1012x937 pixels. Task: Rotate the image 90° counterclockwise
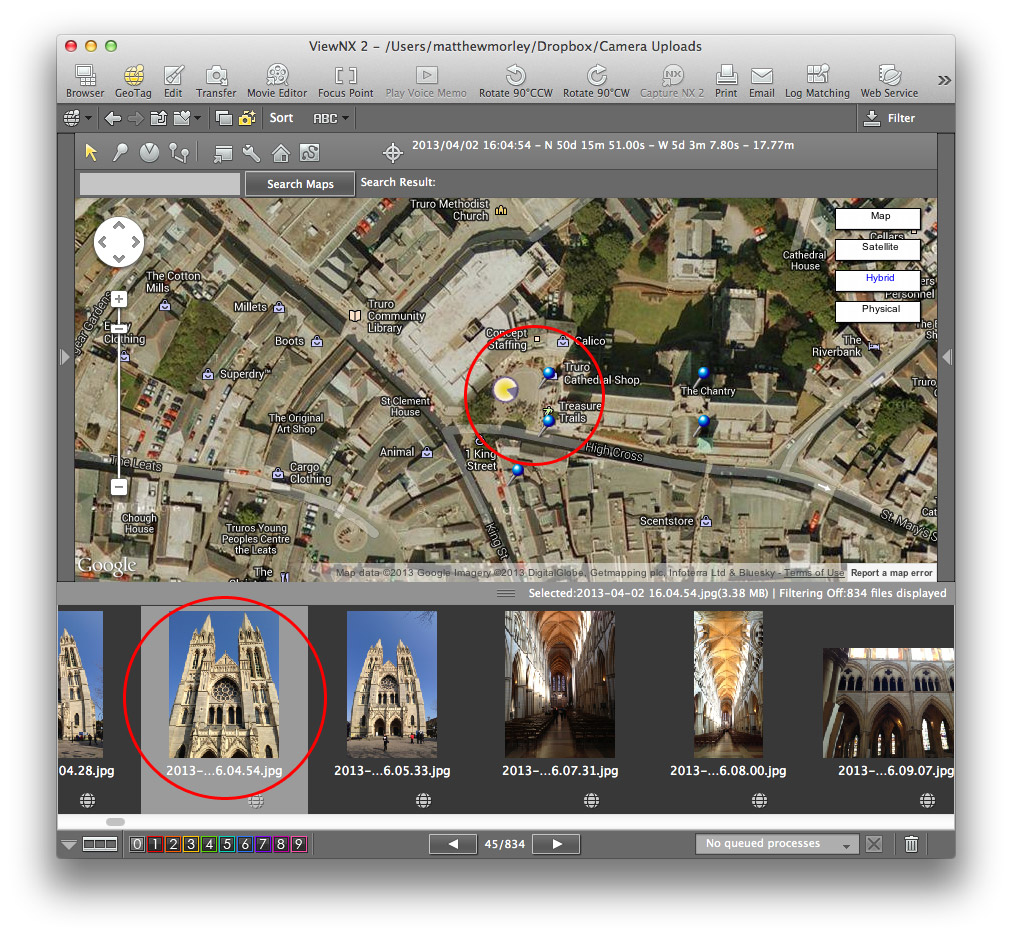[516, 81]
